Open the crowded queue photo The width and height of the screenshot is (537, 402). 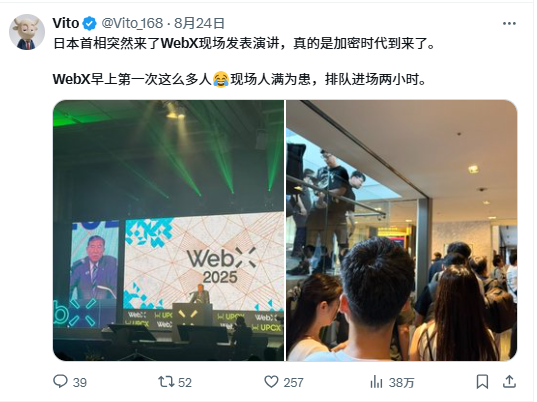tap(402, 230)
